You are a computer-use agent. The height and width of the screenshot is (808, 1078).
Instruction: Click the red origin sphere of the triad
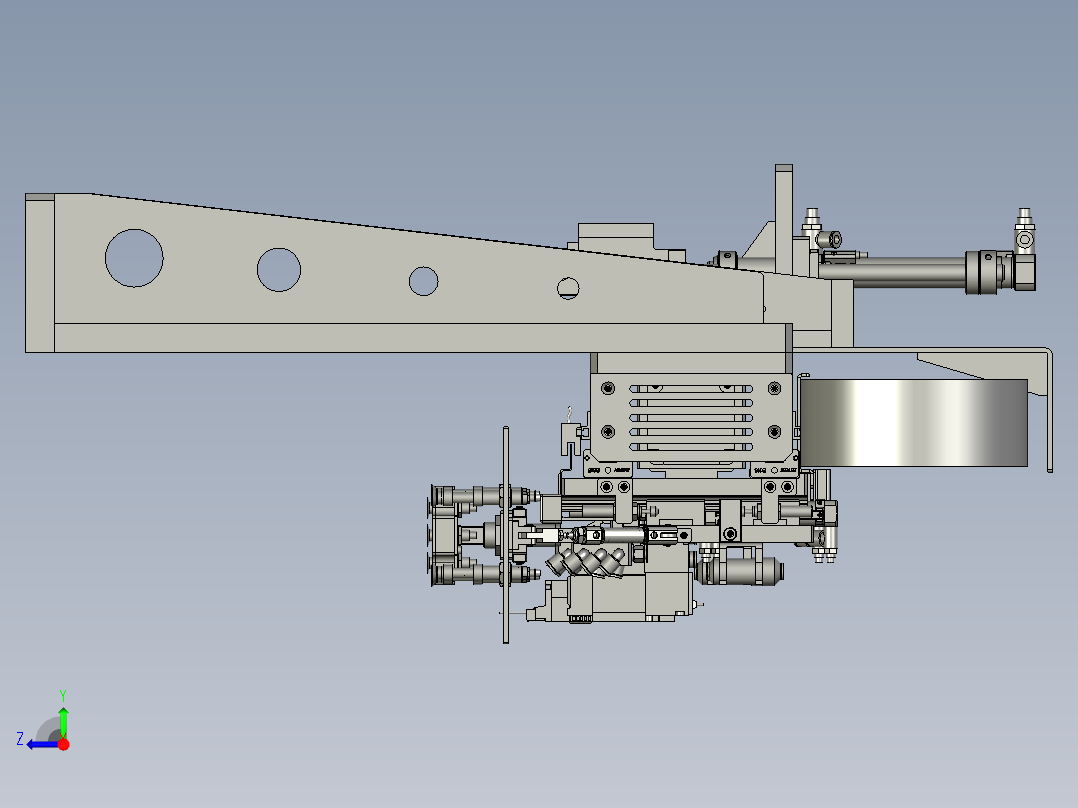(x=64, y=744)
